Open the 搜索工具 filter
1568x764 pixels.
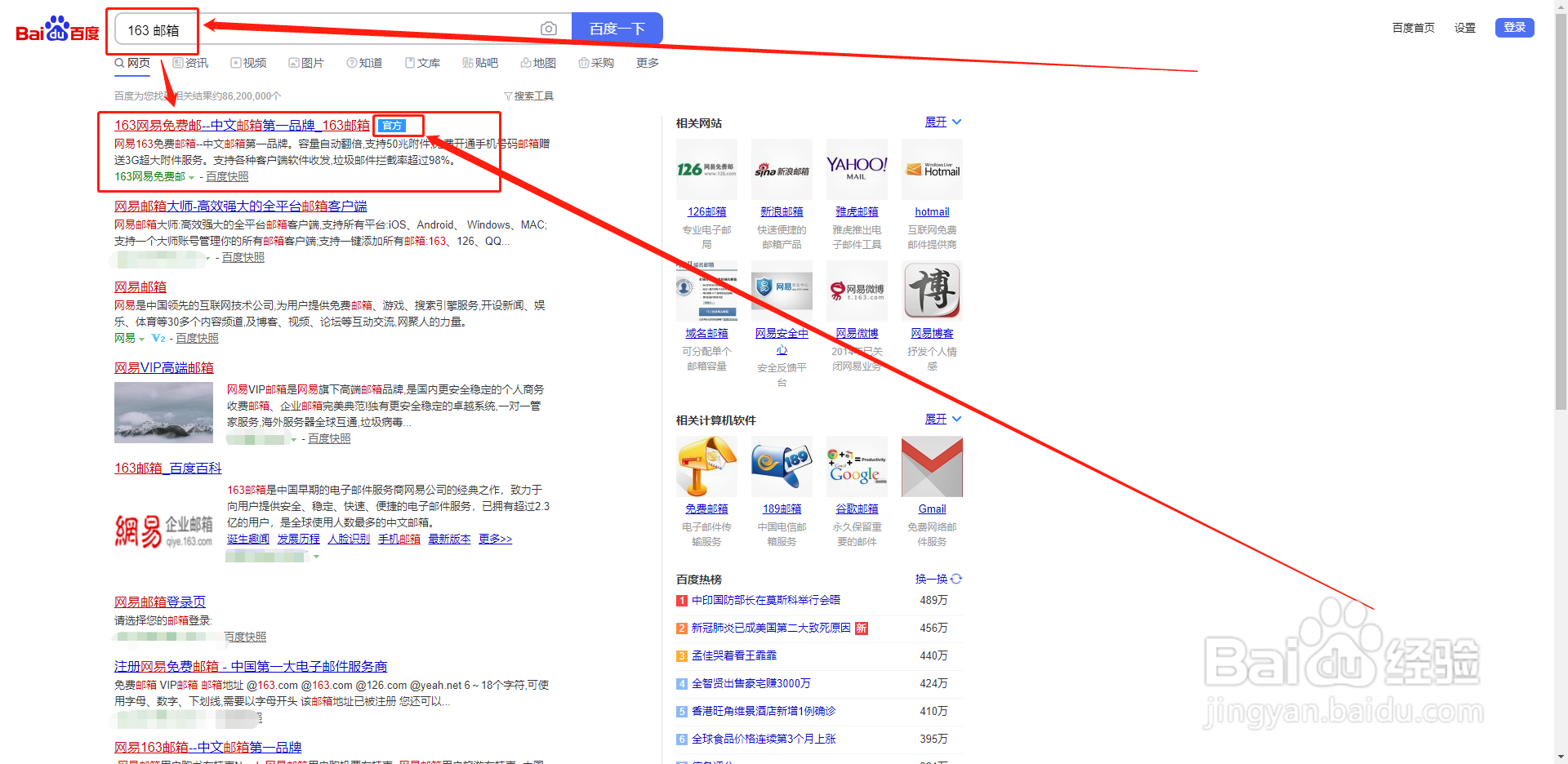(528, 96)
